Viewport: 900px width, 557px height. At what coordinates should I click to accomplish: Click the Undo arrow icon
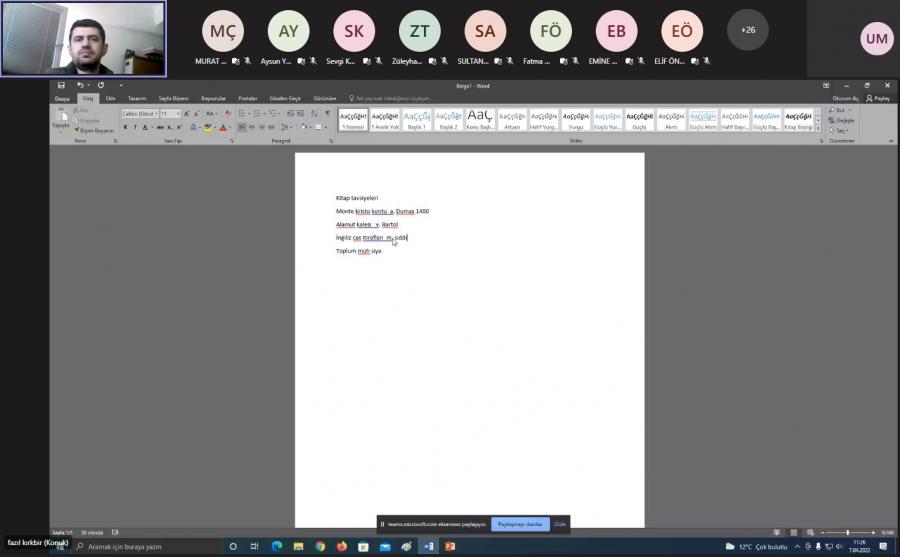[x=80, y=85]
